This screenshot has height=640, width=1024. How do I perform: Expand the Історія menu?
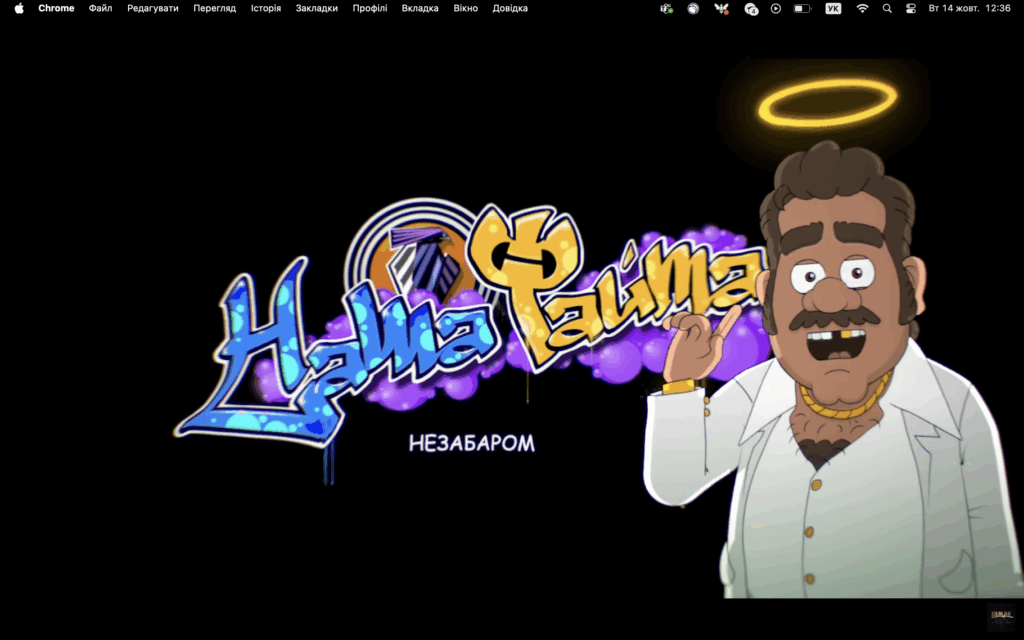[266, 8]
